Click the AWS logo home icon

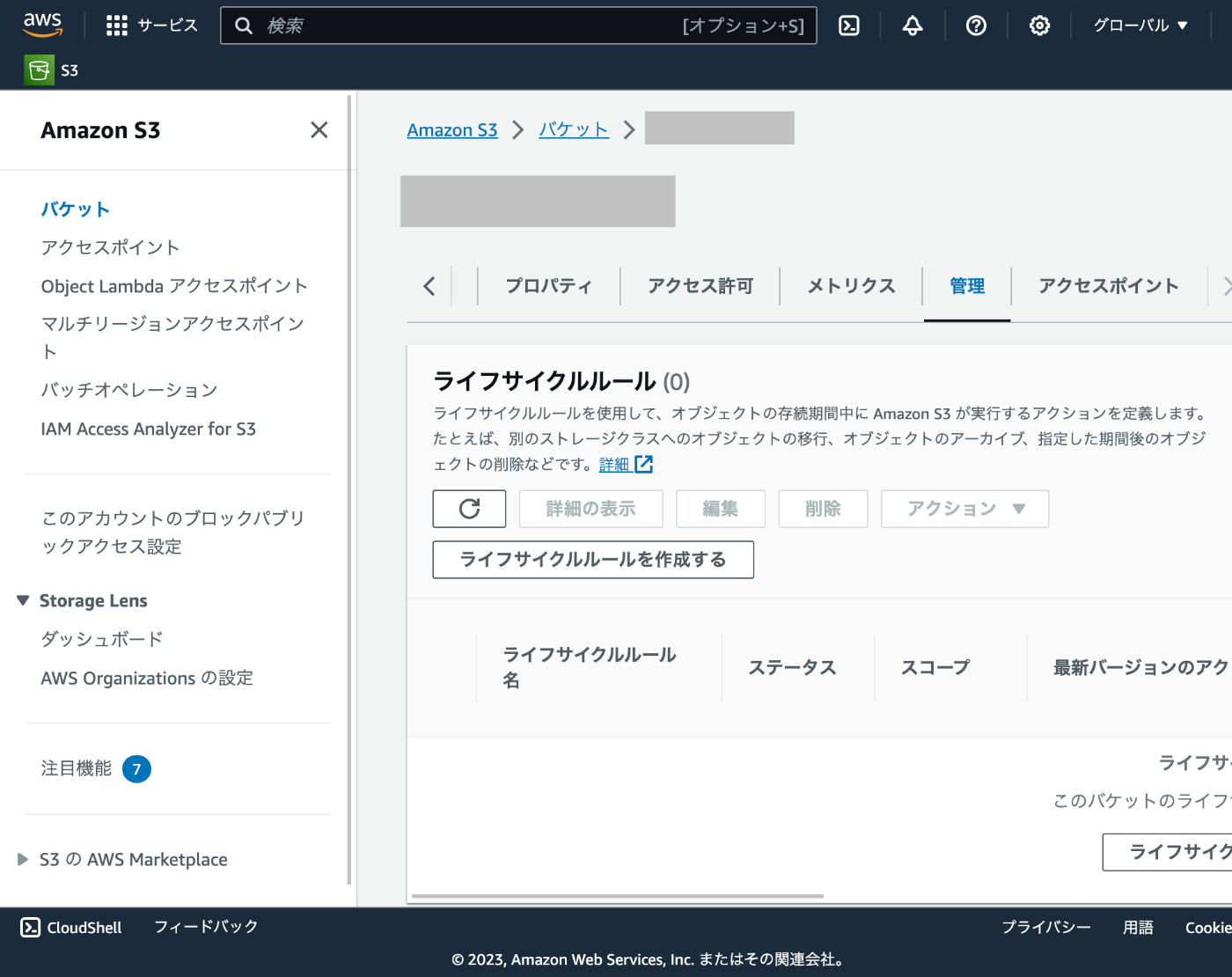42,25
